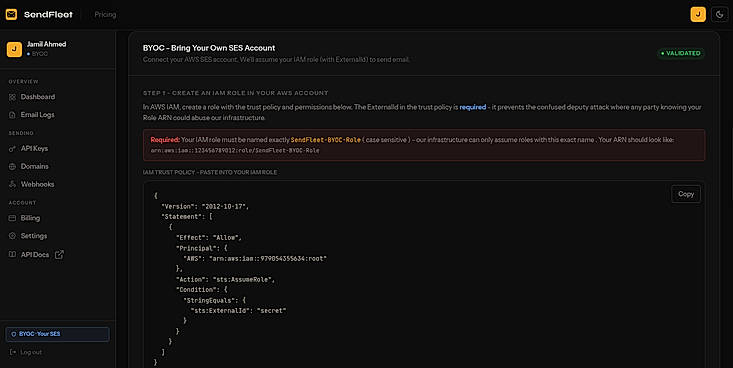The image size is (733, 368).
Task: Click the Domains globe icon
Action: (12, 166)
